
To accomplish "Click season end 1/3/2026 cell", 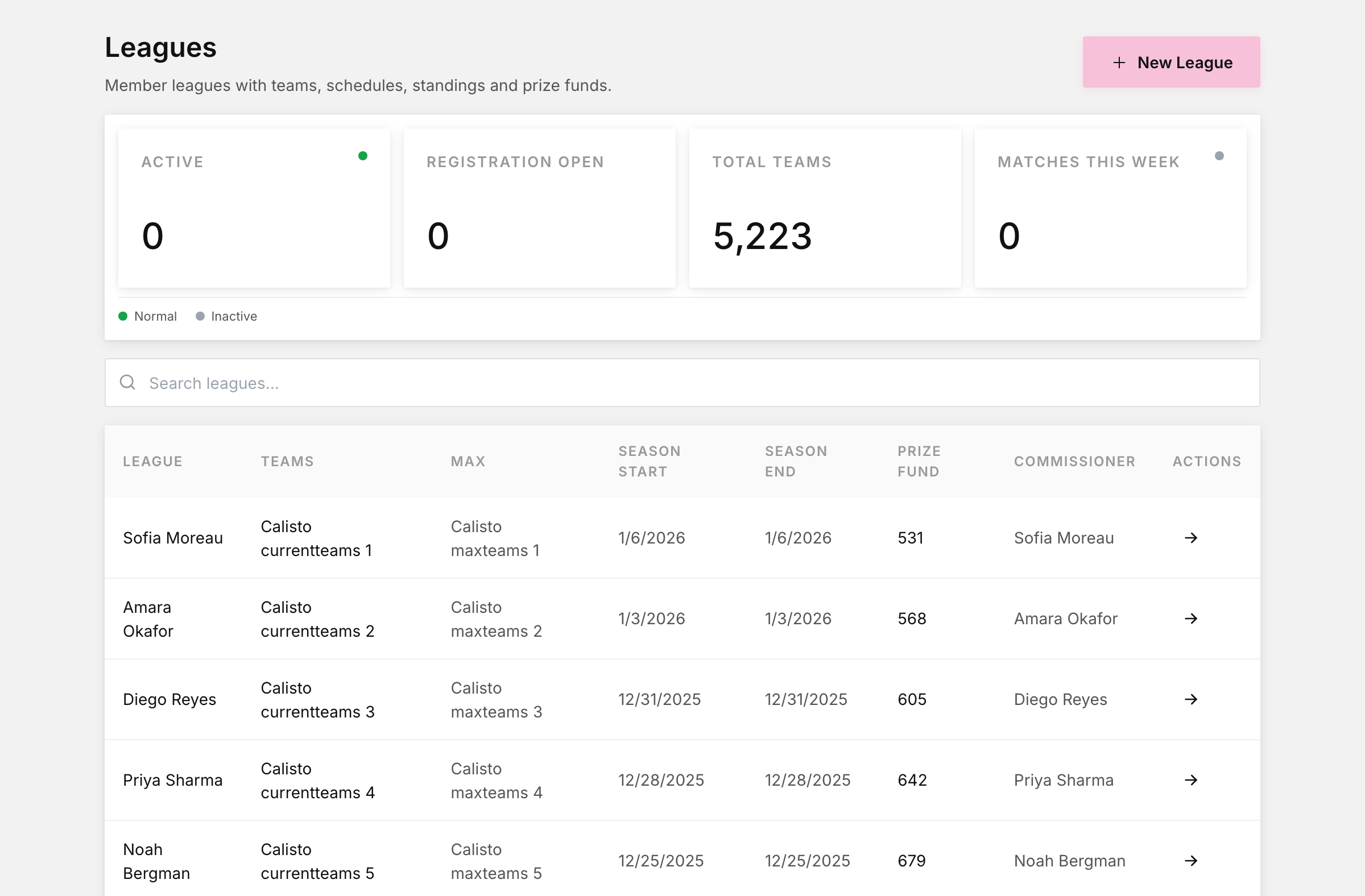I will tap(798, 619).
